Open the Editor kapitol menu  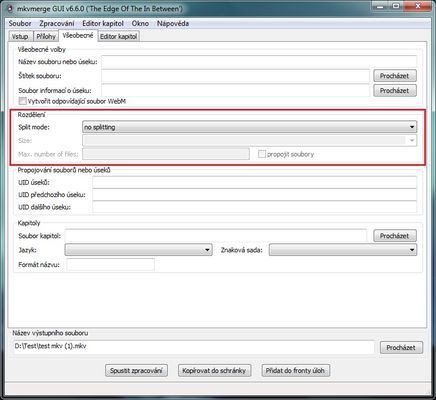click(103, 23)
